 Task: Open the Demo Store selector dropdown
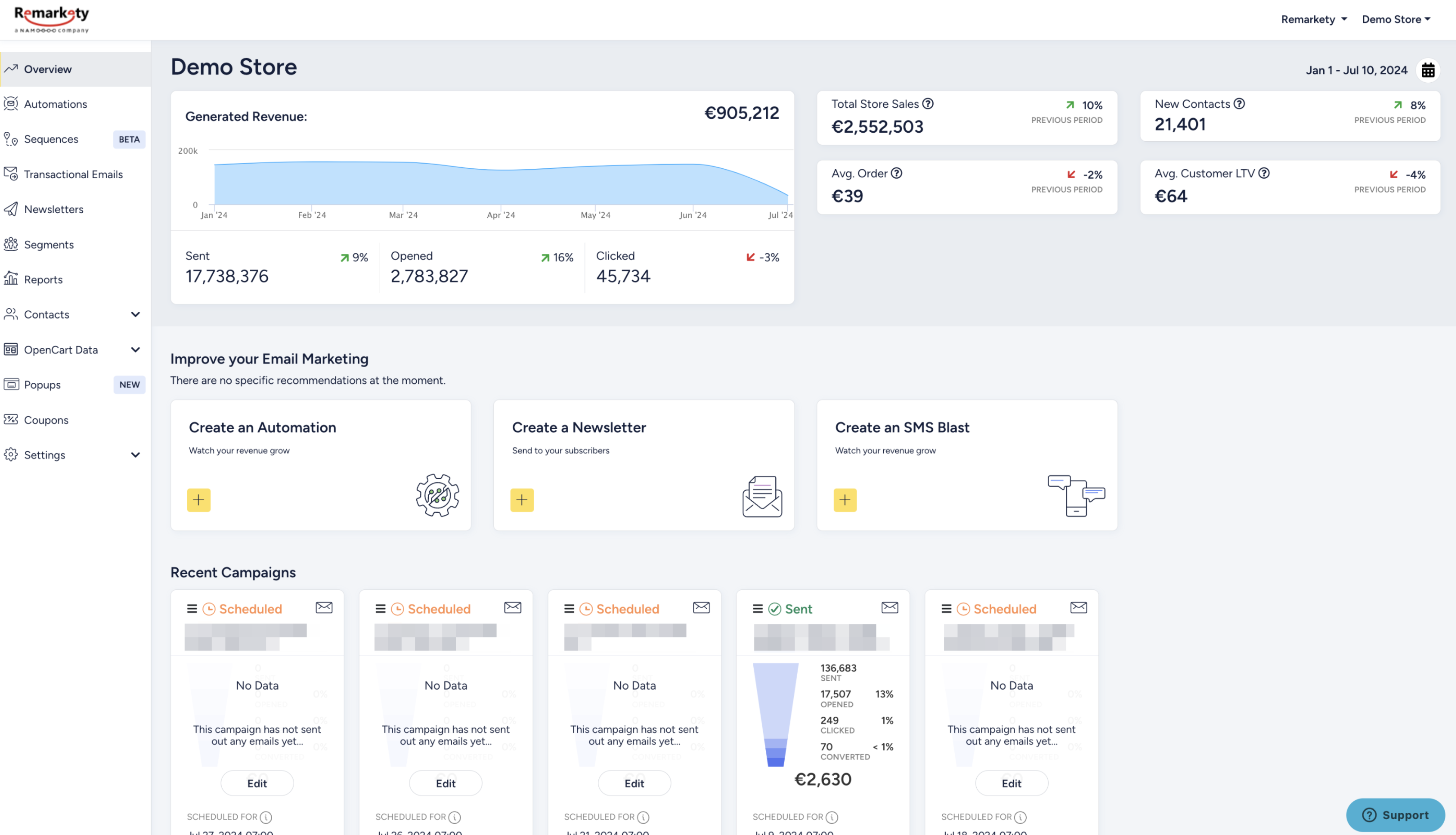pyautogui.click(x=1396, y=19)
